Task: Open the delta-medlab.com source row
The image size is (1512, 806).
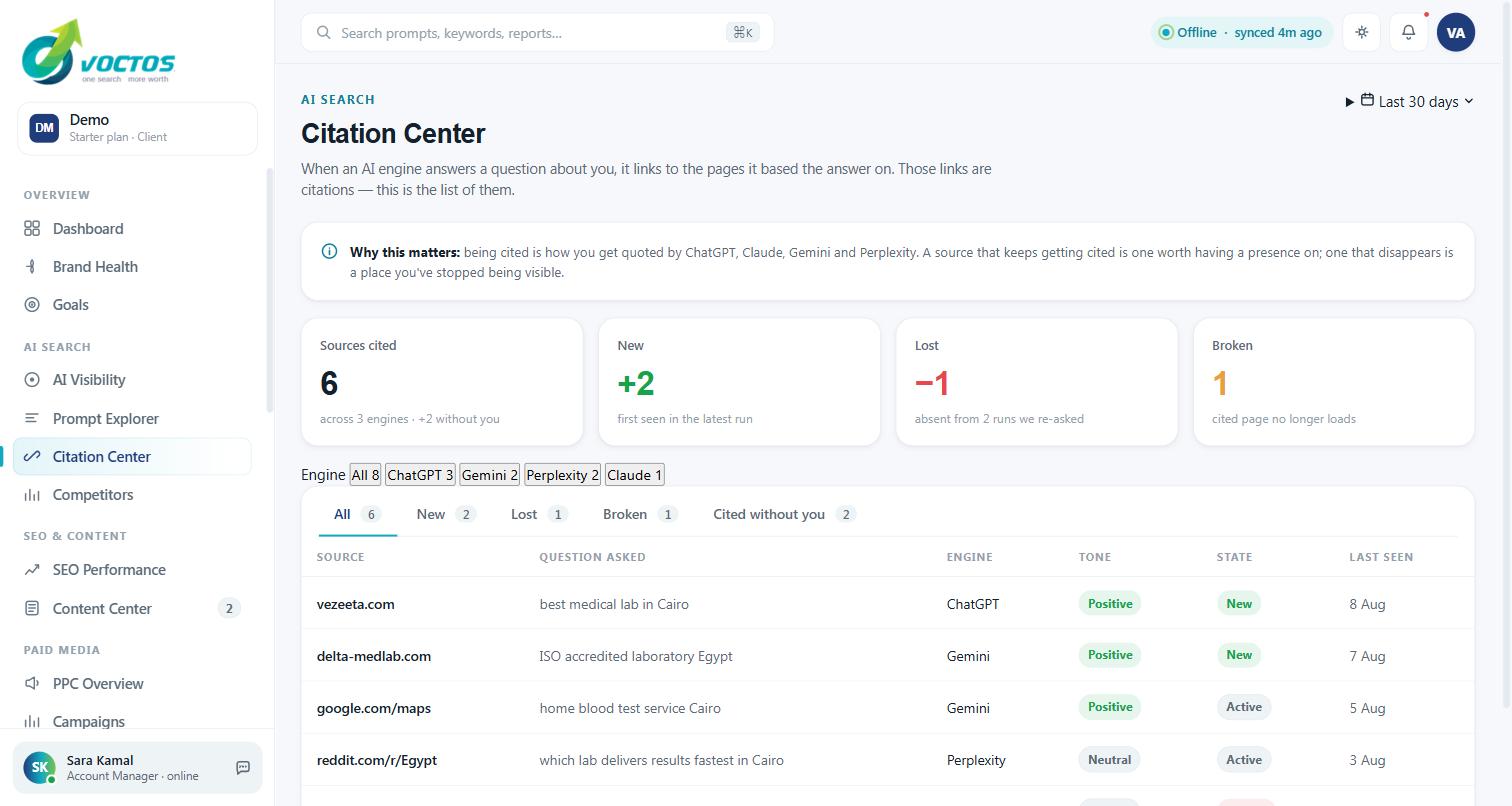Action: (x=888, y=655)
